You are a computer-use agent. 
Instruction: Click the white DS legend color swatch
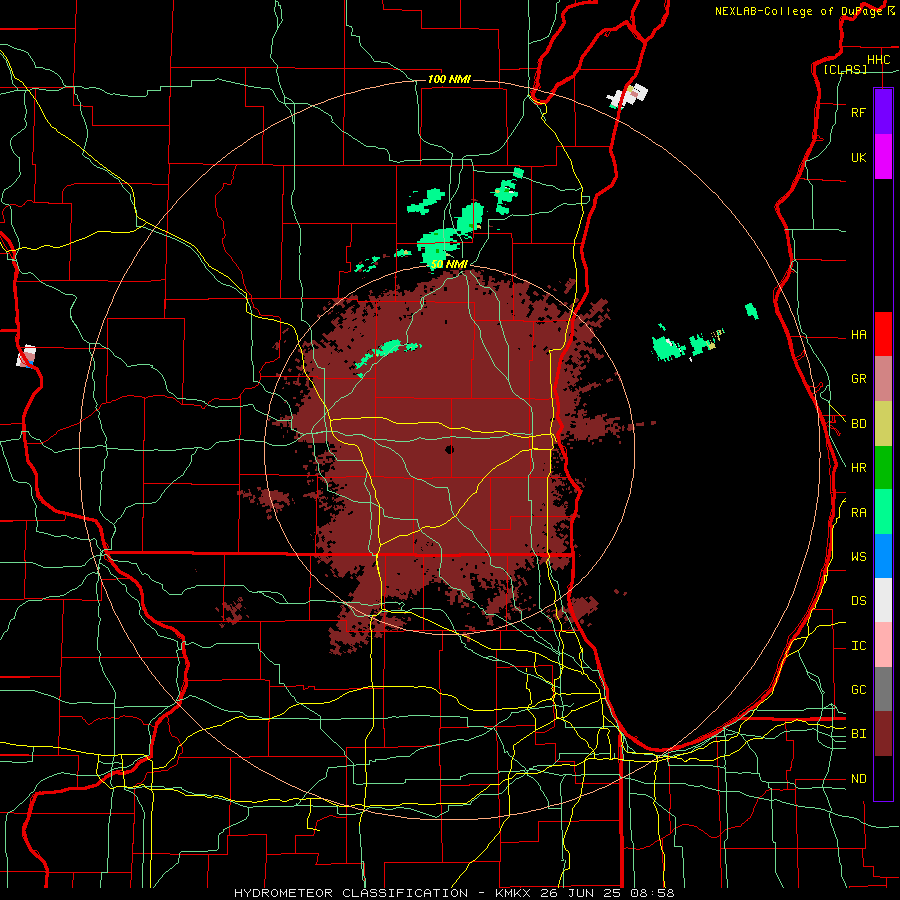point(883,600)
